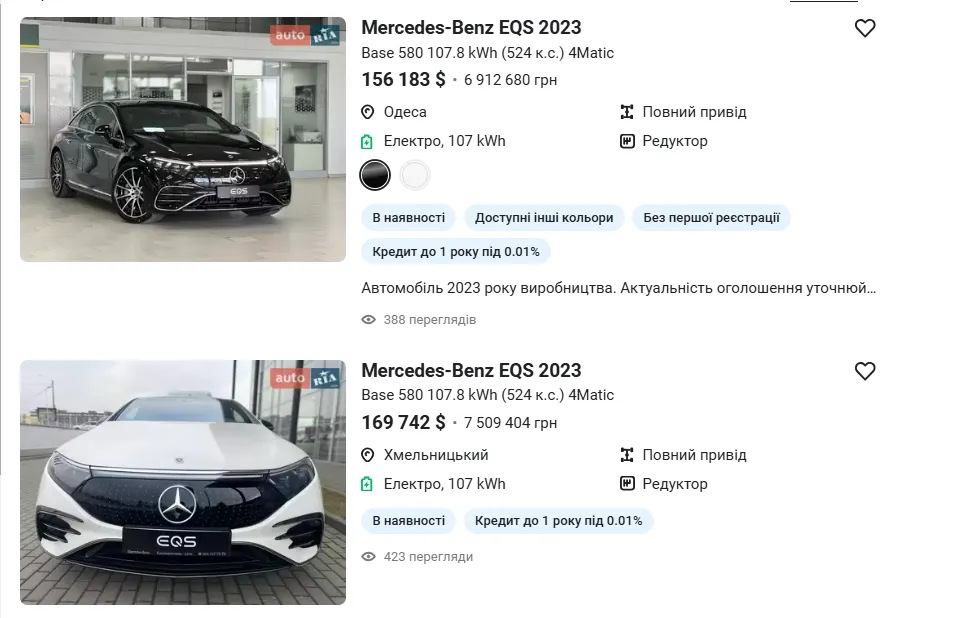Click the heart icon on the first EQS listing
Viewport: 963px width, 618px height.
[x=865, y=28]
